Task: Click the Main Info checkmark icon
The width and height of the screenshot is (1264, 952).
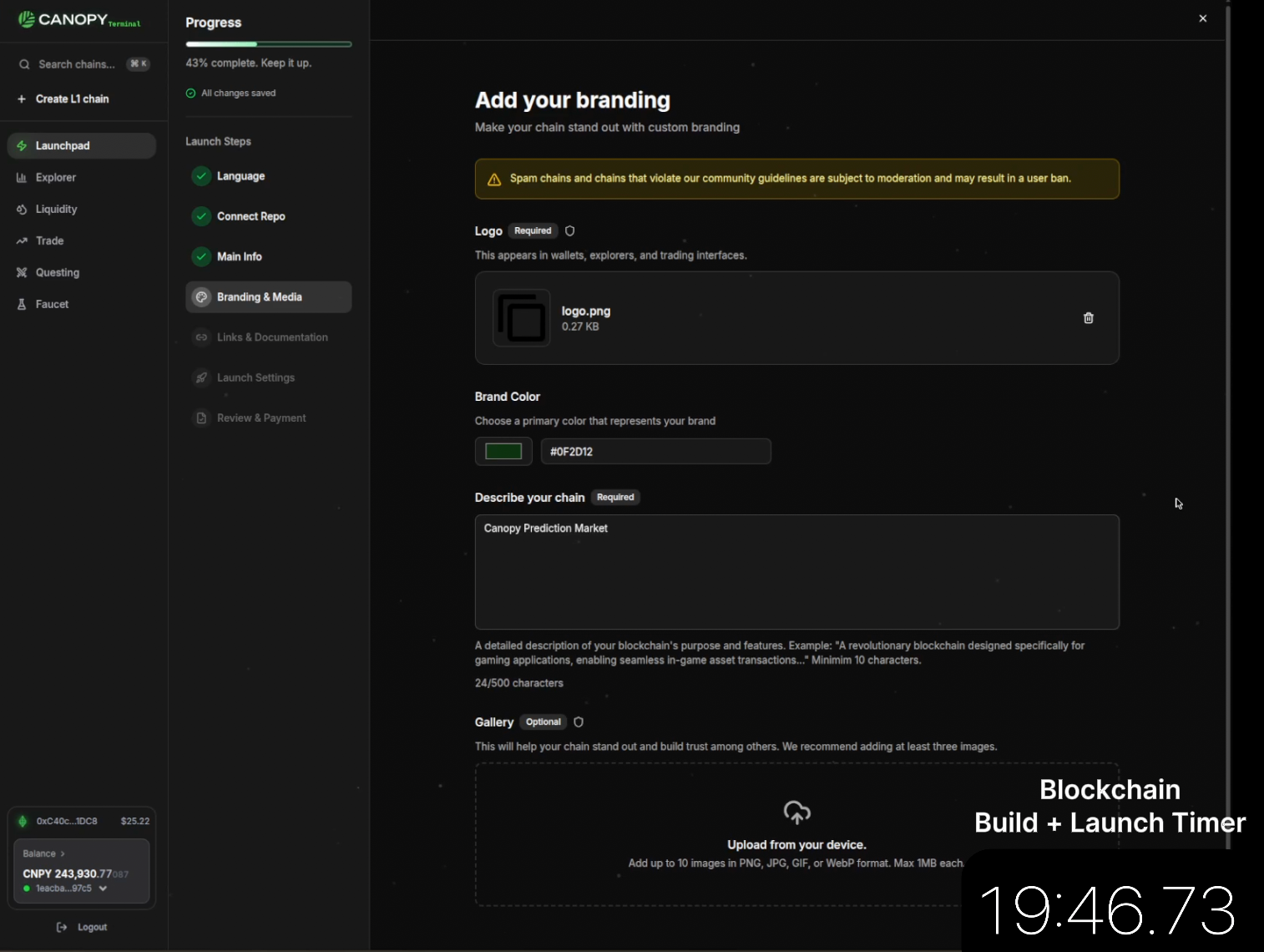Action: click(x=201, y=256)
